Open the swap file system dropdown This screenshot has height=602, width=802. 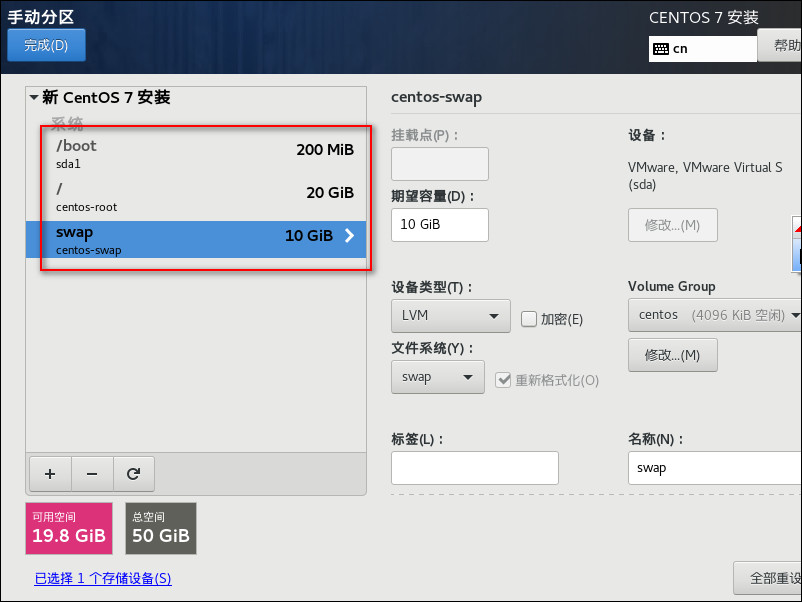click(437, 377)
